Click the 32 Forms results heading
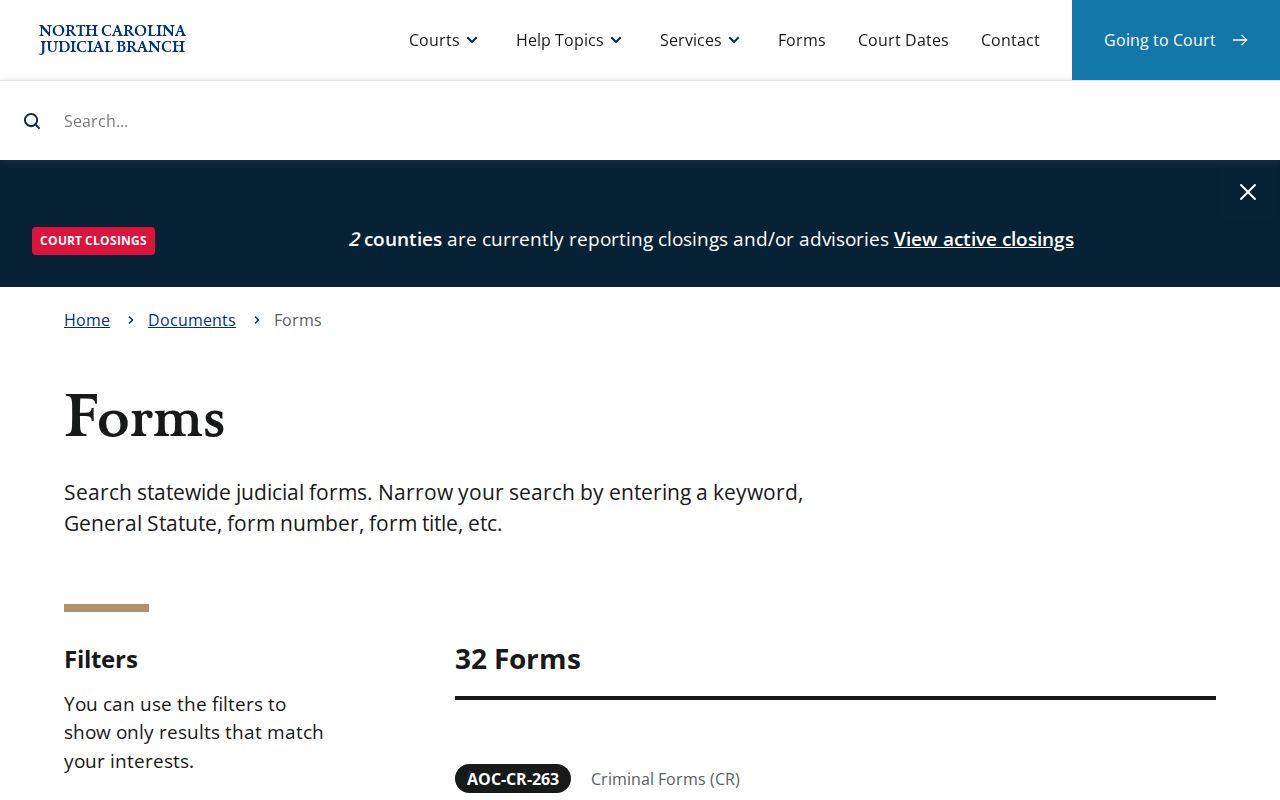The image size is (1280, 800). point(518,659)
